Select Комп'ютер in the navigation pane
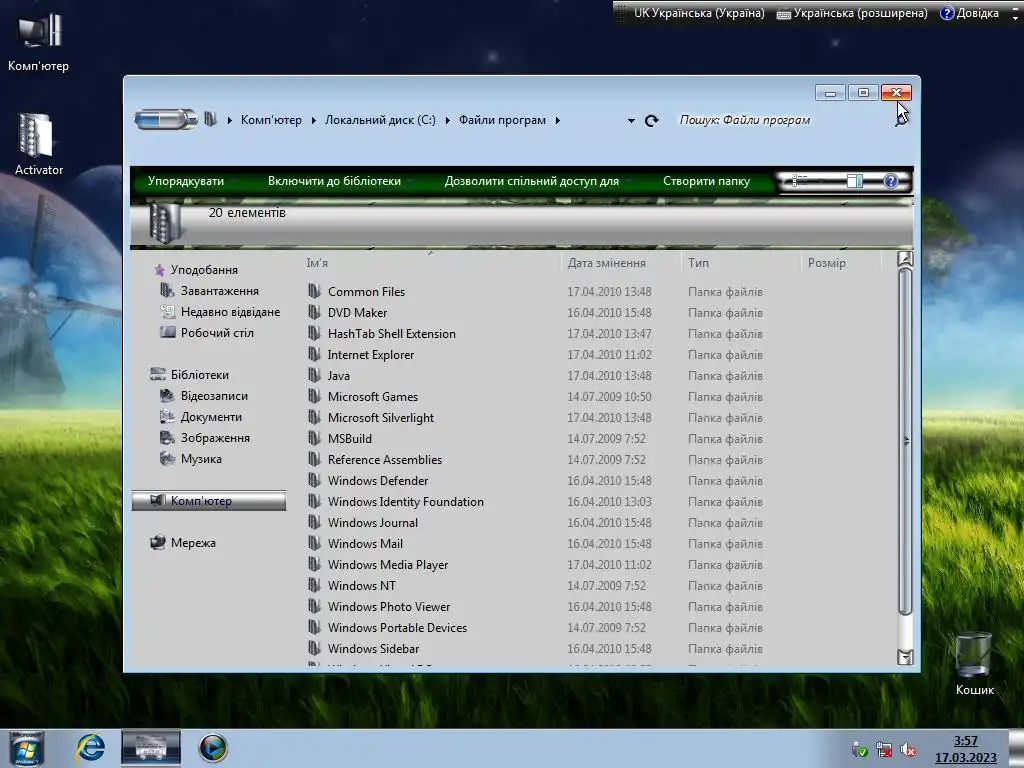Image resolution: width=1024 pixels, height=768 pixels. click(209, 501)
